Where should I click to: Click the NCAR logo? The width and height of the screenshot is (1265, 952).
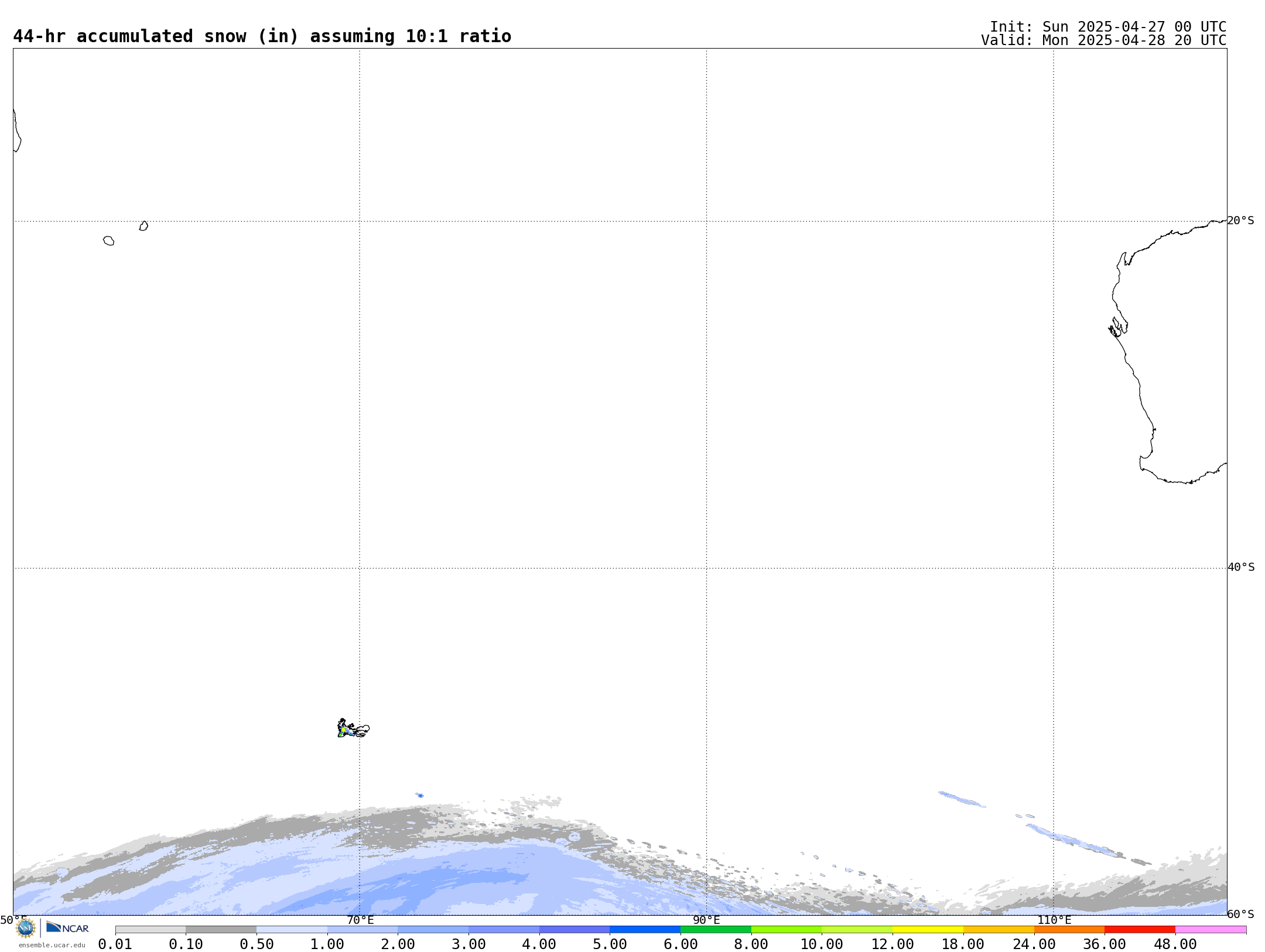click(67, 927)
